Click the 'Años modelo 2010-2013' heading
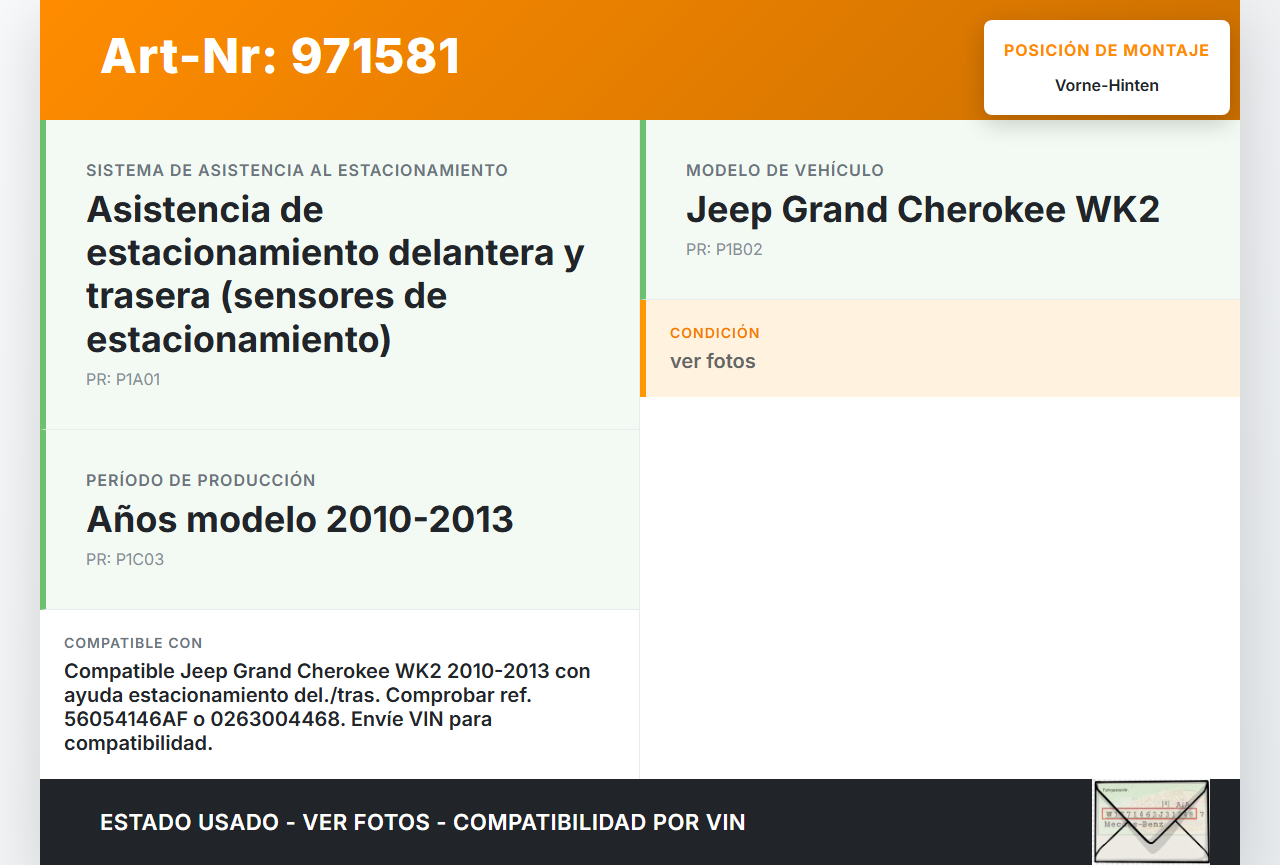 point(300,520)
